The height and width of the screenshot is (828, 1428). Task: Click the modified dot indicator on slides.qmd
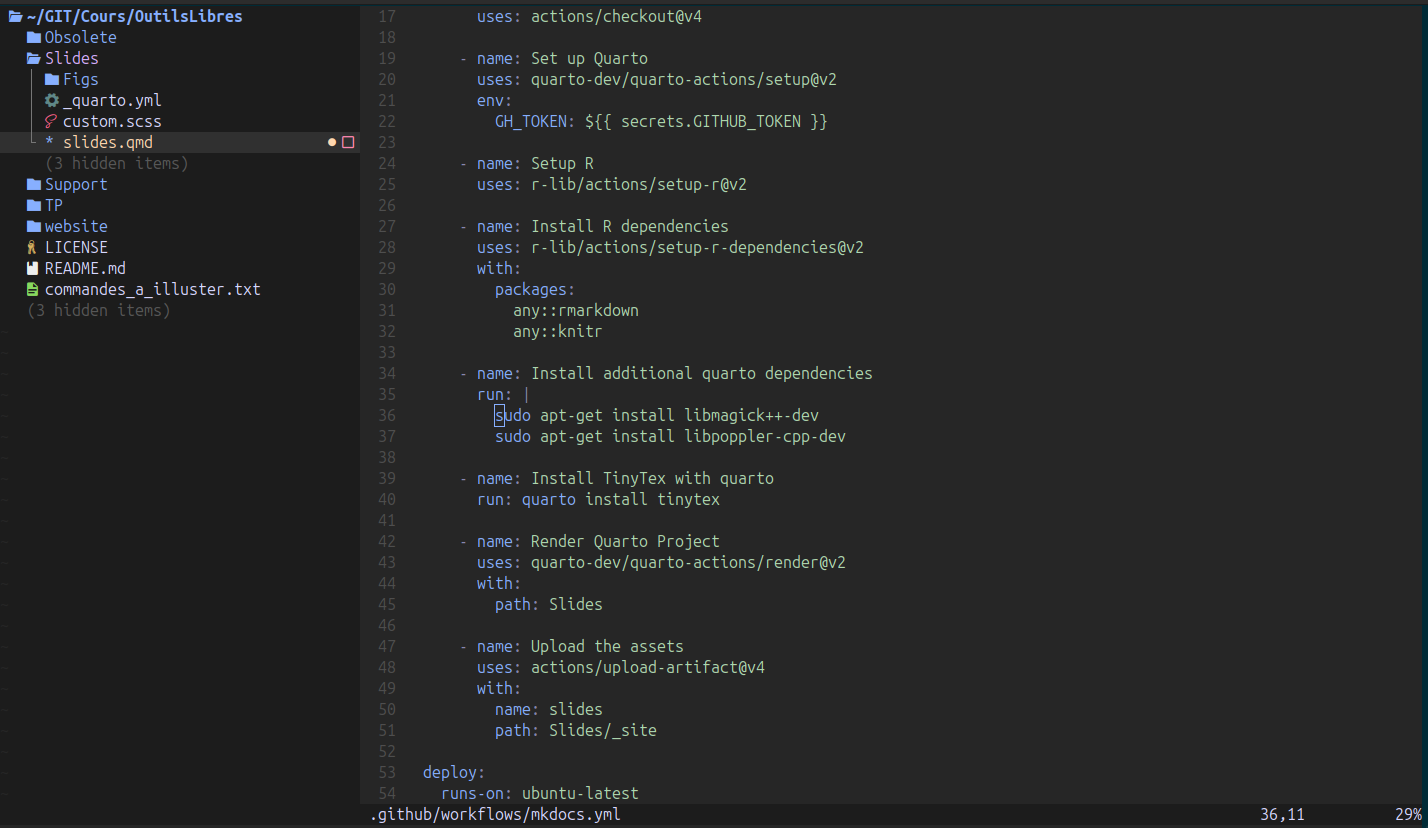pos(332,143)
